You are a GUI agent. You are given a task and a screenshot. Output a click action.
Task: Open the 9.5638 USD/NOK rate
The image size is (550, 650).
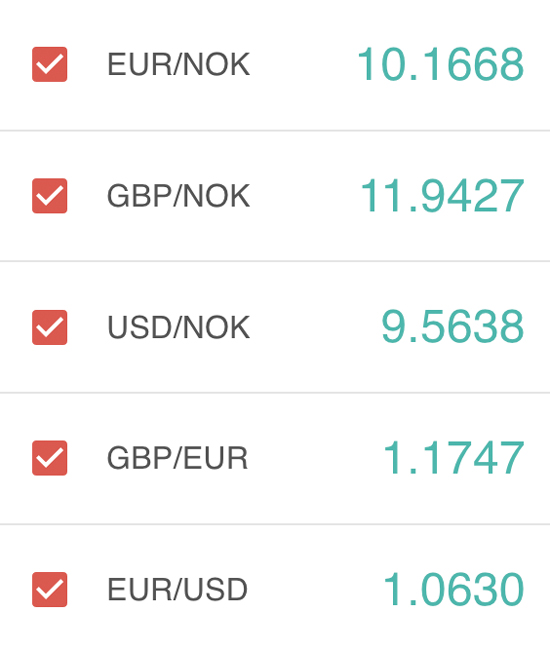point(453,327)
